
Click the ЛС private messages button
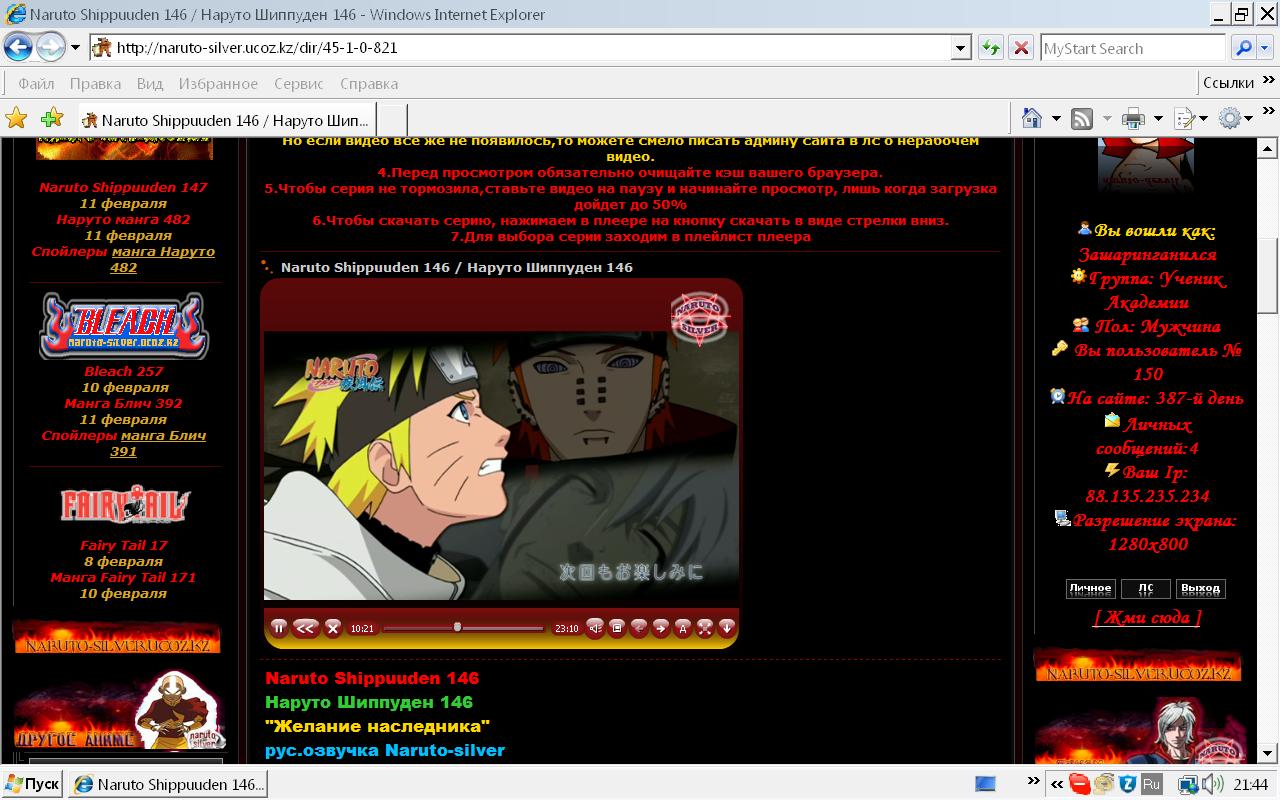coord(1146,589)
